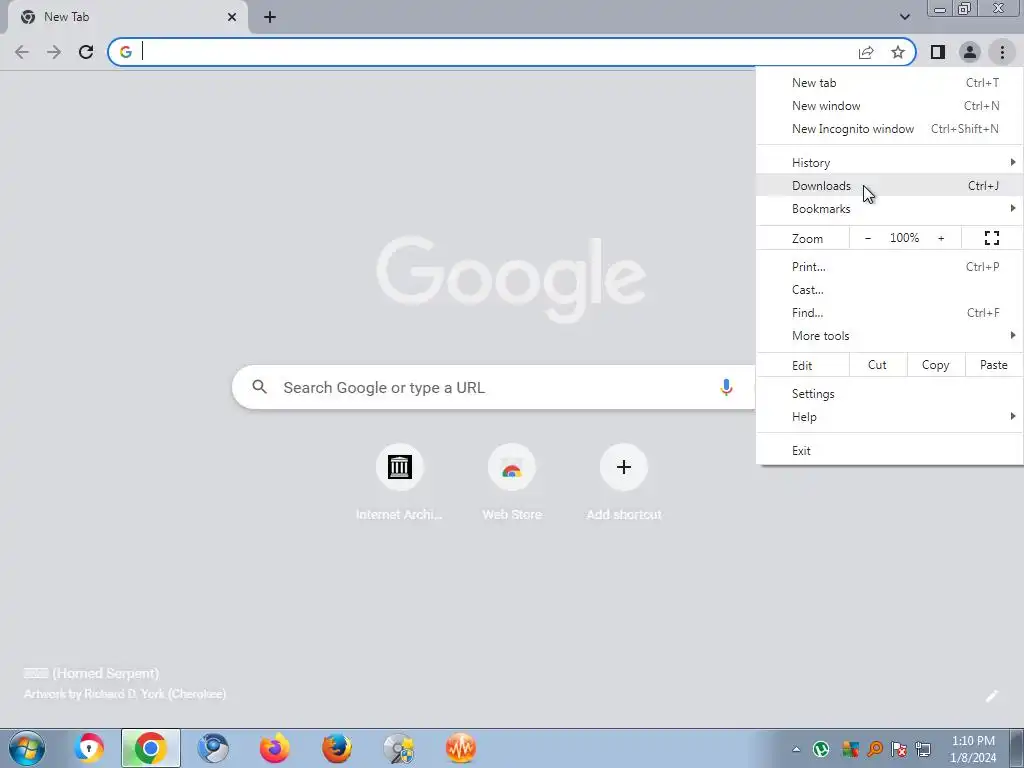Bookmark this tab with the star icon

(898, 52)
